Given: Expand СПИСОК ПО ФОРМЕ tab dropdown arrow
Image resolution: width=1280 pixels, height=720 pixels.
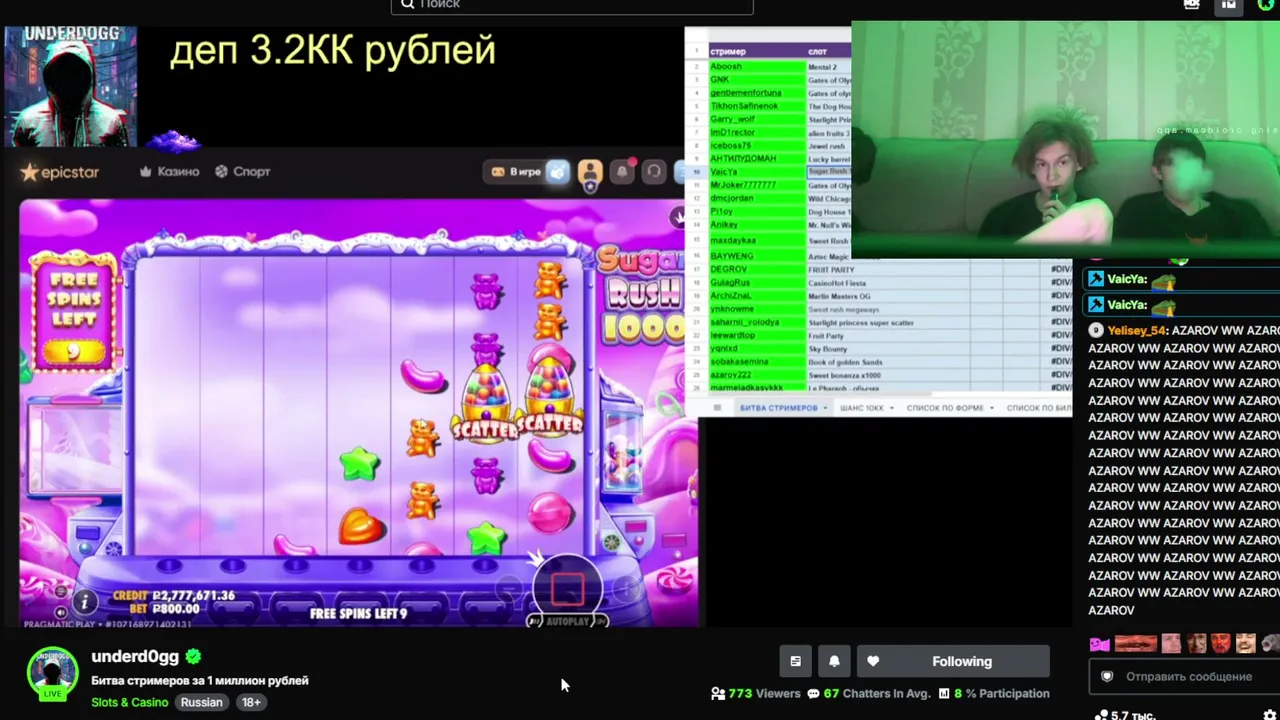Looking at the screenshot, I should click(991, 408).
